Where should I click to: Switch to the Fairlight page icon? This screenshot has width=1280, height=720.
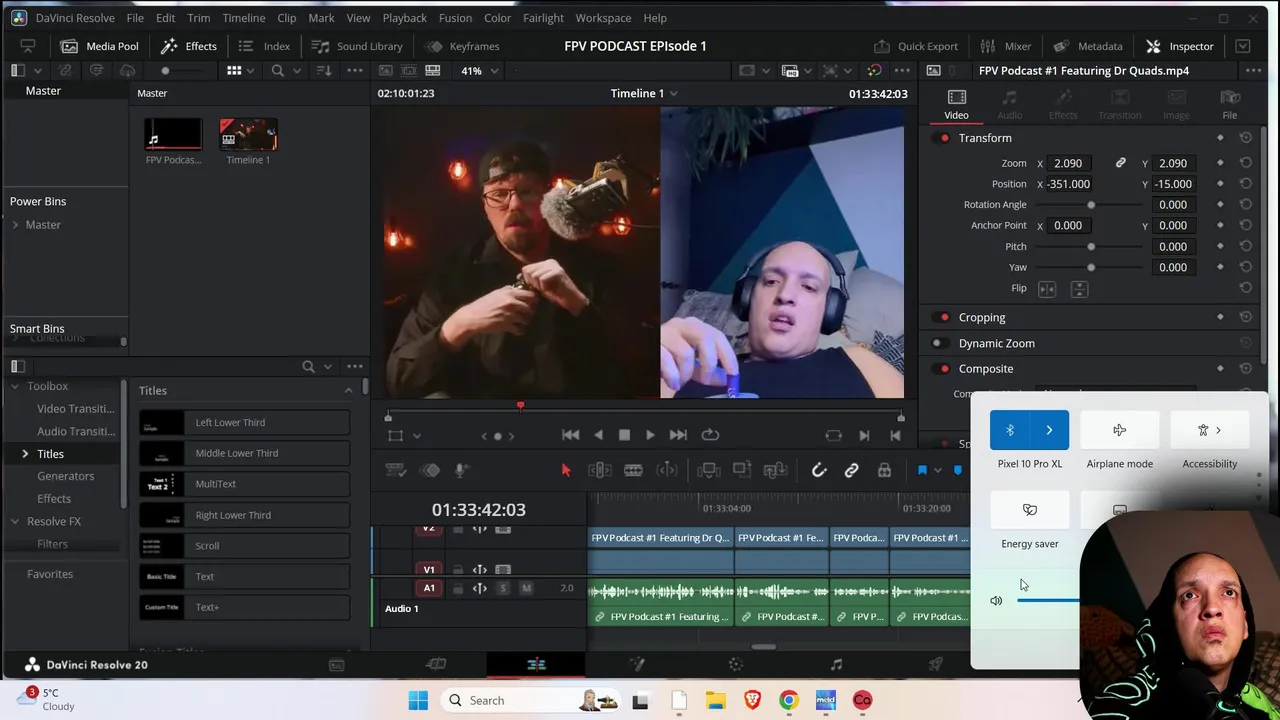pos(836,664)
